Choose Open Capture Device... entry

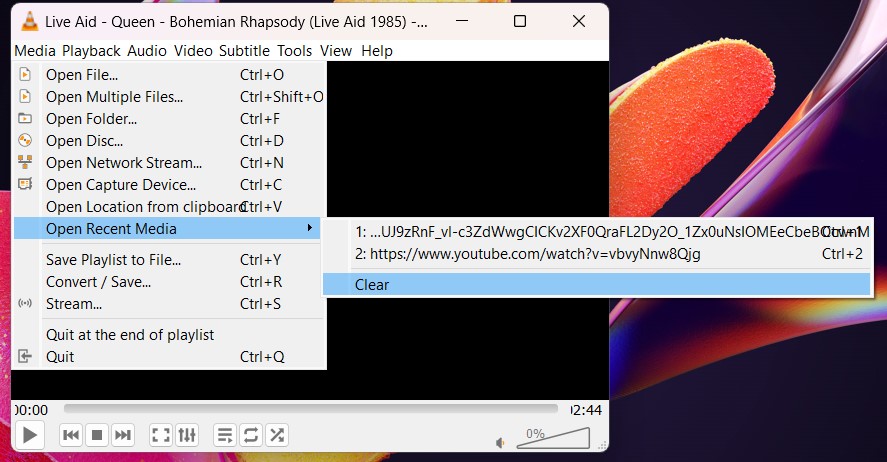click(169, 185)
